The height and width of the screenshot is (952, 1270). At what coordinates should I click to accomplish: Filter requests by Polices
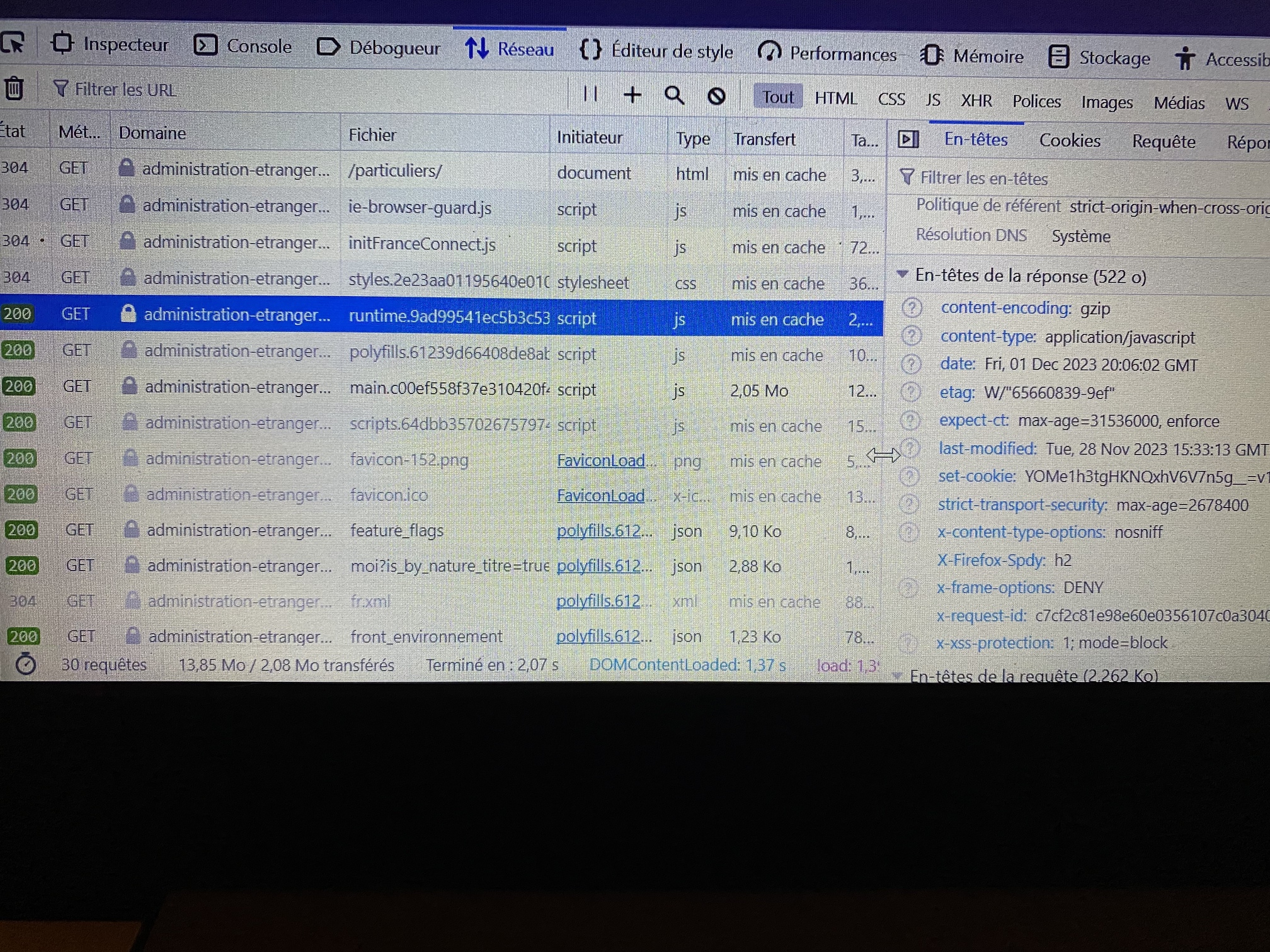pyautogui.click(x=1036, y=101)
